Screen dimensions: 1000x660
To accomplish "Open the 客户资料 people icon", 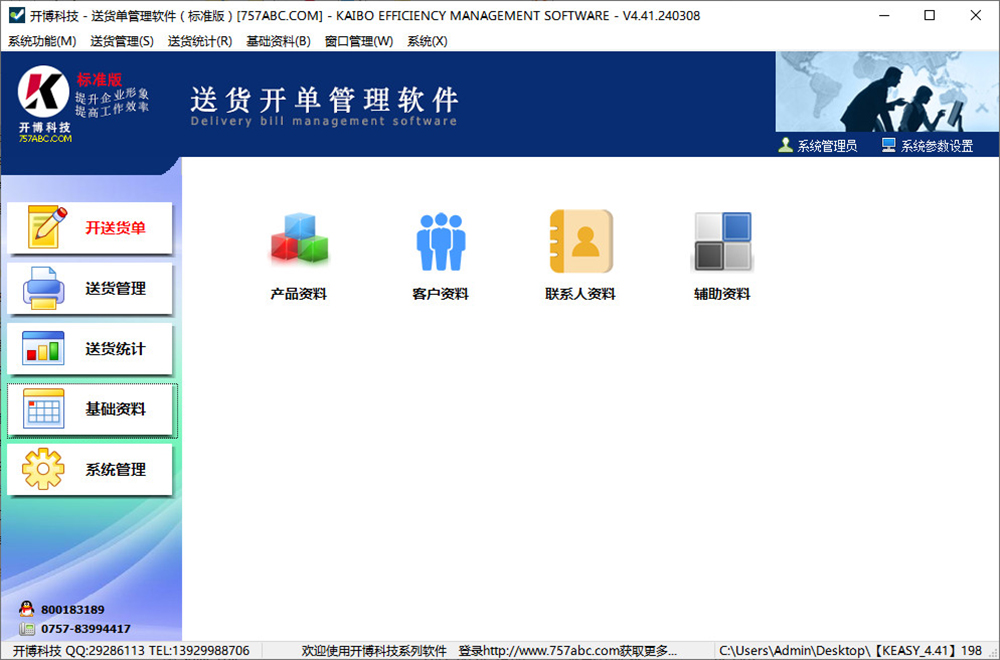I will [x=441, y=242].
